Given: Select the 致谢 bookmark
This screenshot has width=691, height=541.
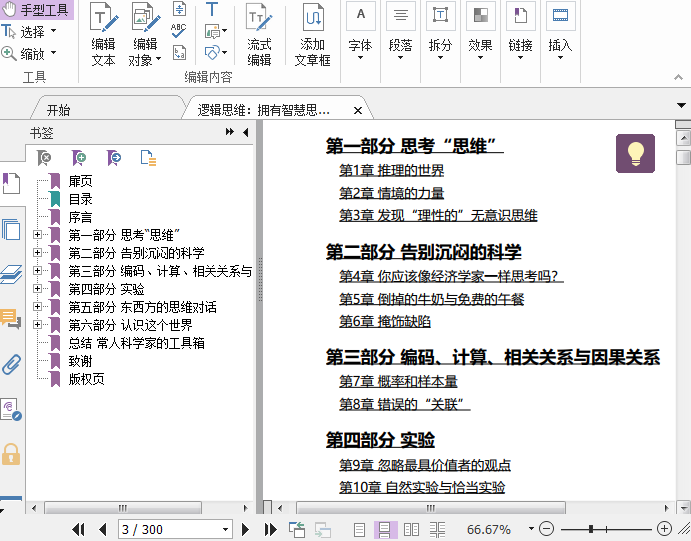Looking at the screenshot, I should 80,361.
